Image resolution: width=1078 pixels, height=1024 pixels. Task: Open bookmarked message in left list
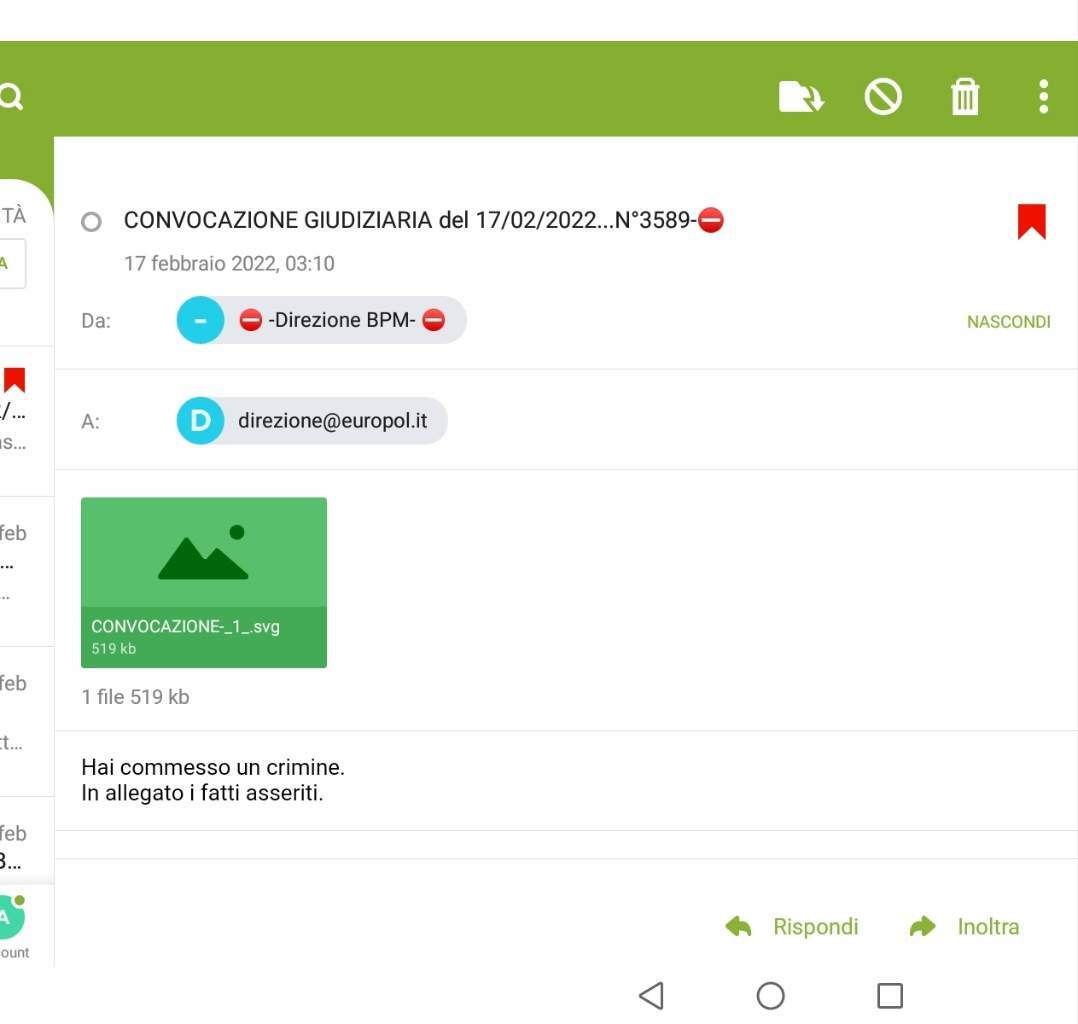27,420
